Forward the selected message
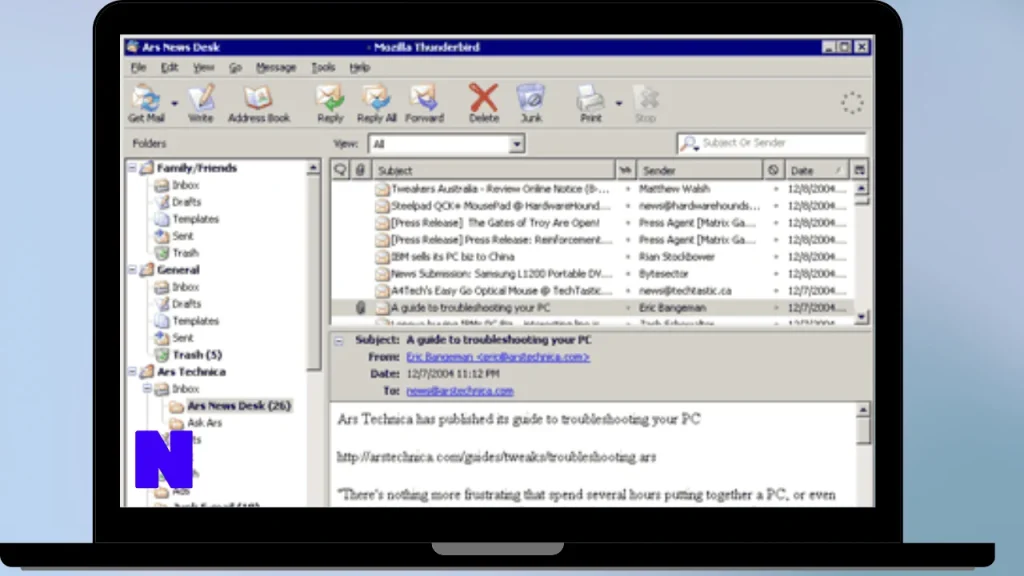Viewport: 1024px width, 576px height. [x=424, y=103]
